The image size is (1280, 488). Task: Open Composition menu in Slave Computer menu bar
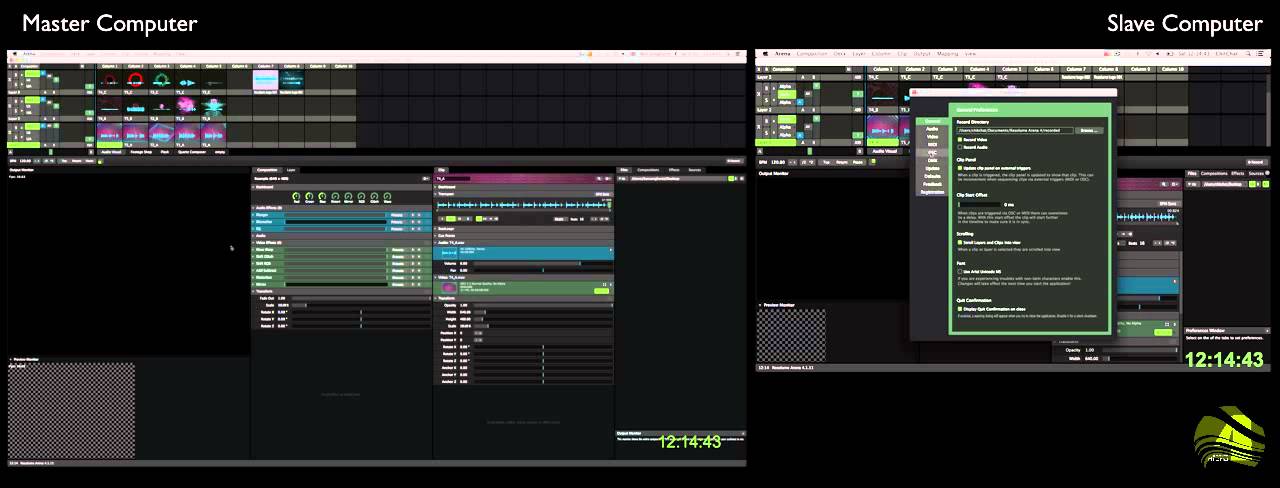pos(811,53)
